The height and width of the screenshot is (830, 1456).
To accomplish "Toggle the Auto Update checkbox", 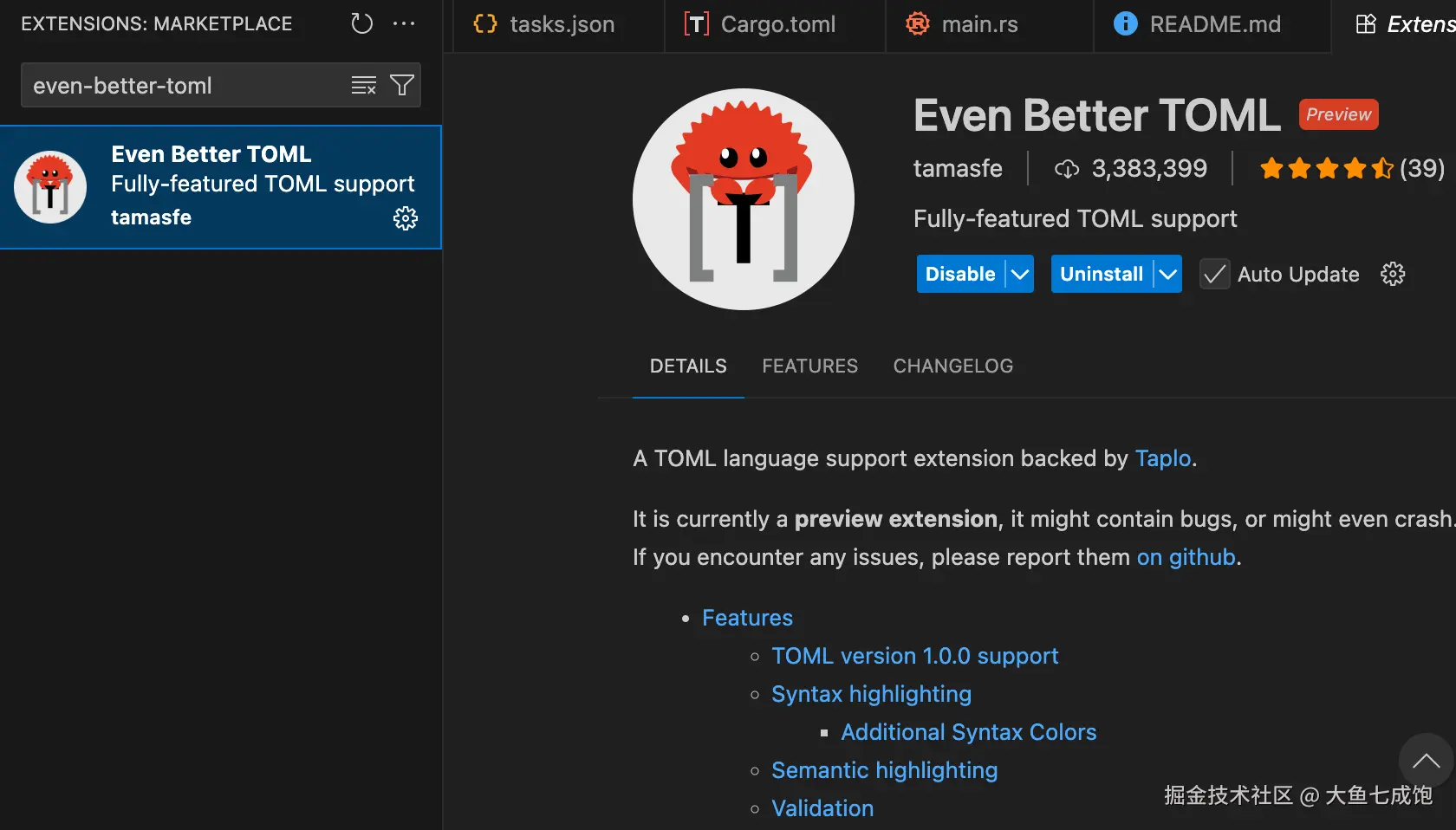I will [1215, 275].
